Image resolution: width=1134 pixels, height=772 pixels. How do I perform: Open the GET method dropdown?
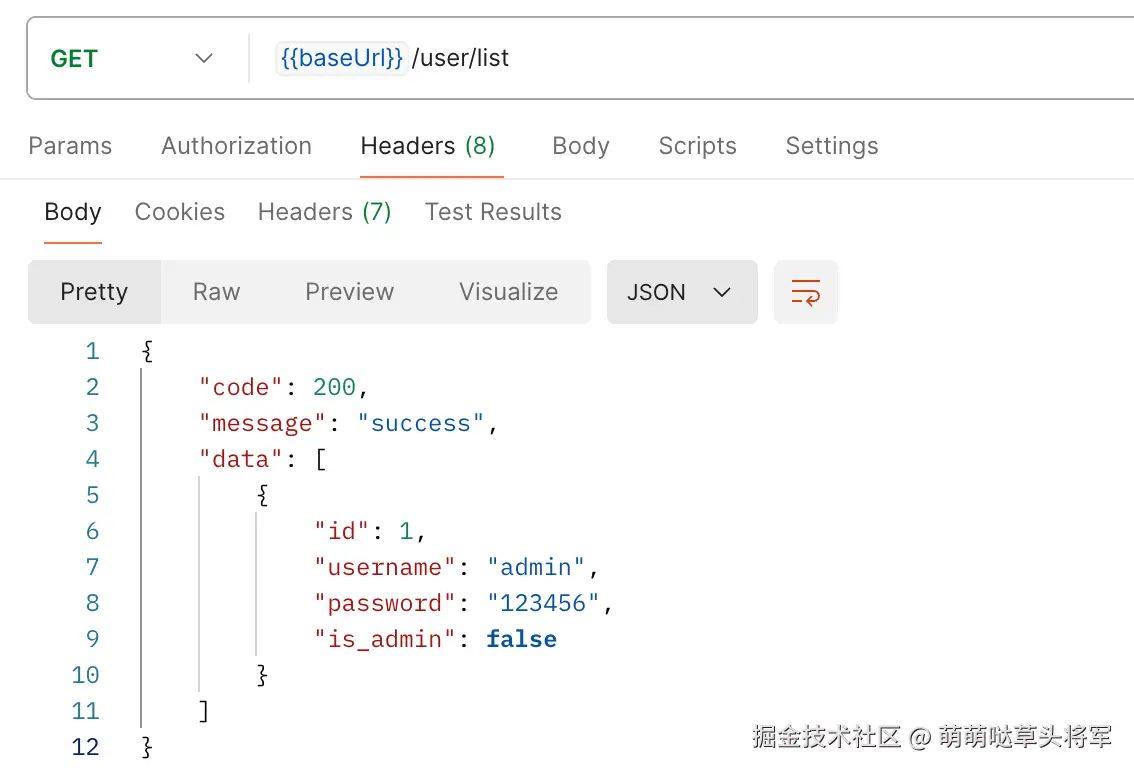click(132, 59)
